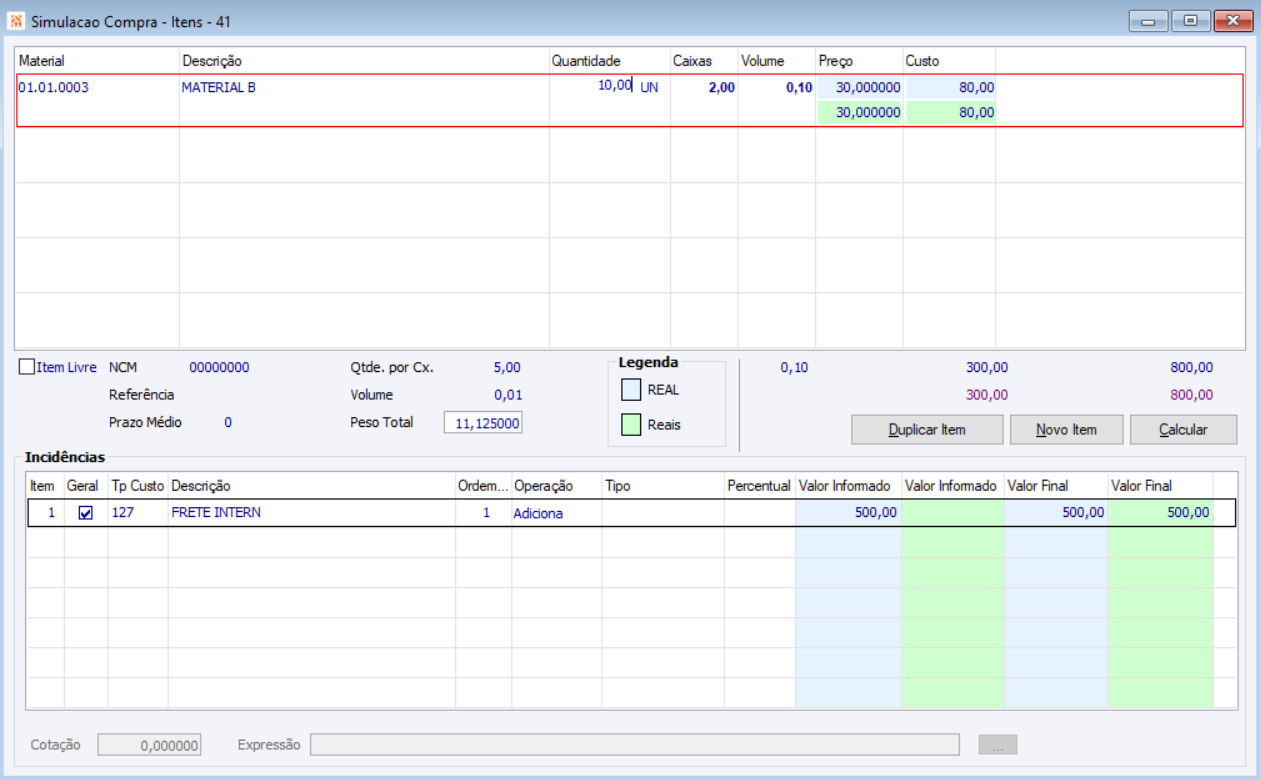Click the green Valor Final cell 500,00
1261x780 pixels.
tap(1161, 513)
